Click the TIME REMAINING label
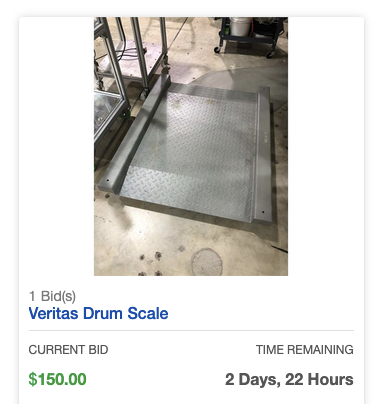The width and height of the screenshot is (380, 404). tap(305, 350)
